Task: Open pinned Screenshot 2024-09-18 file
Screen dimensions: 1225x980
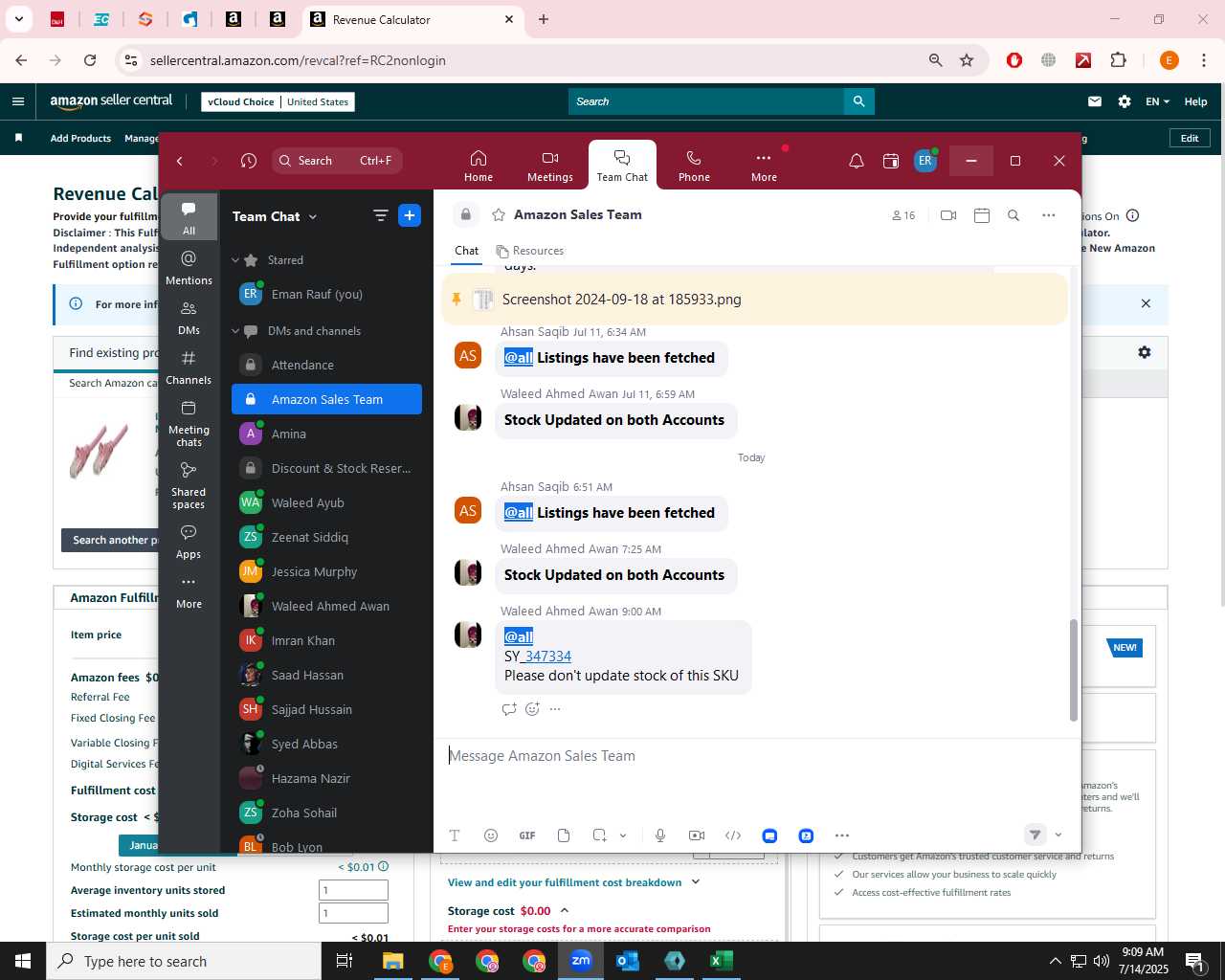Action: tap(621, 300)
